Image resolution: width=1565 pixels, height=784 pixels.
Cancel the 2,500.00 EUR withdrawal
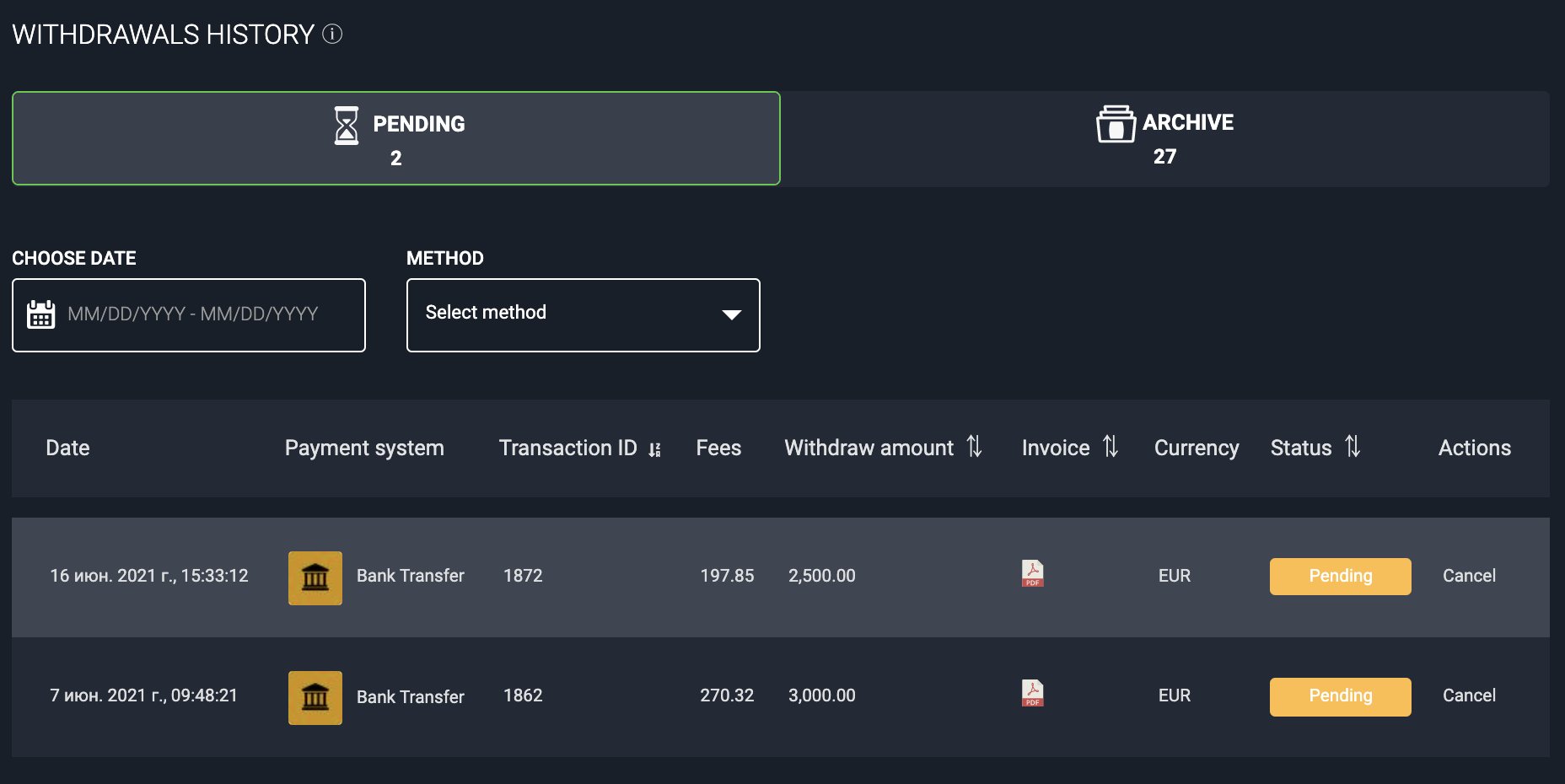click(x=1468, y=576)
